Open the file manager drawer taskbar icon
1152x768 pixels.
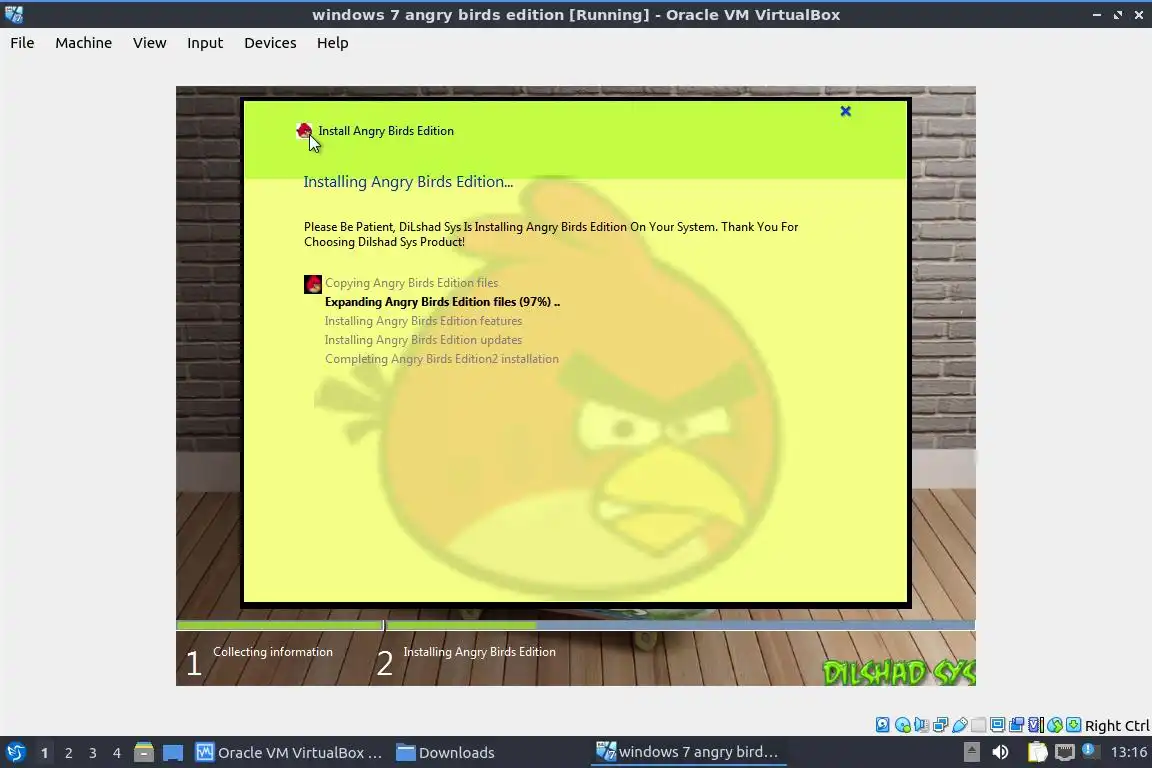[x=144, y=753]
